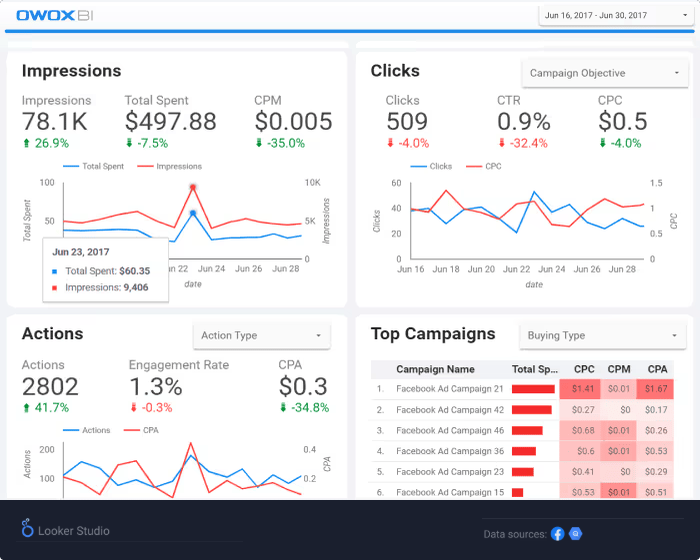
Task: Click the $497.88 Total Spent value
Action: (x=171, y=121)
